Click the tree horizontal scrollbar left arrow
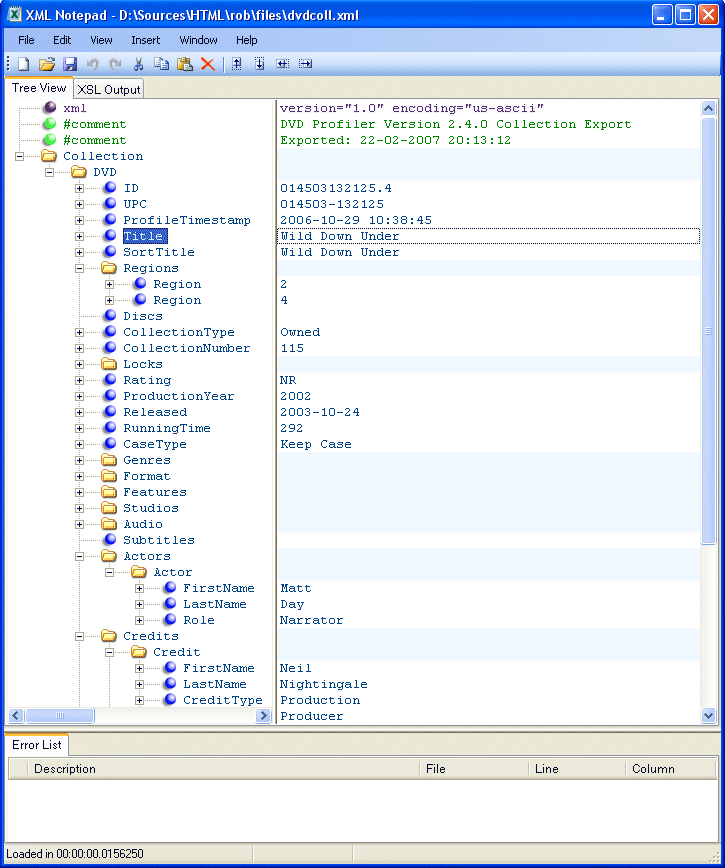Image resolution: width=725 pixels, height=868 pixels. pos(15,715)
